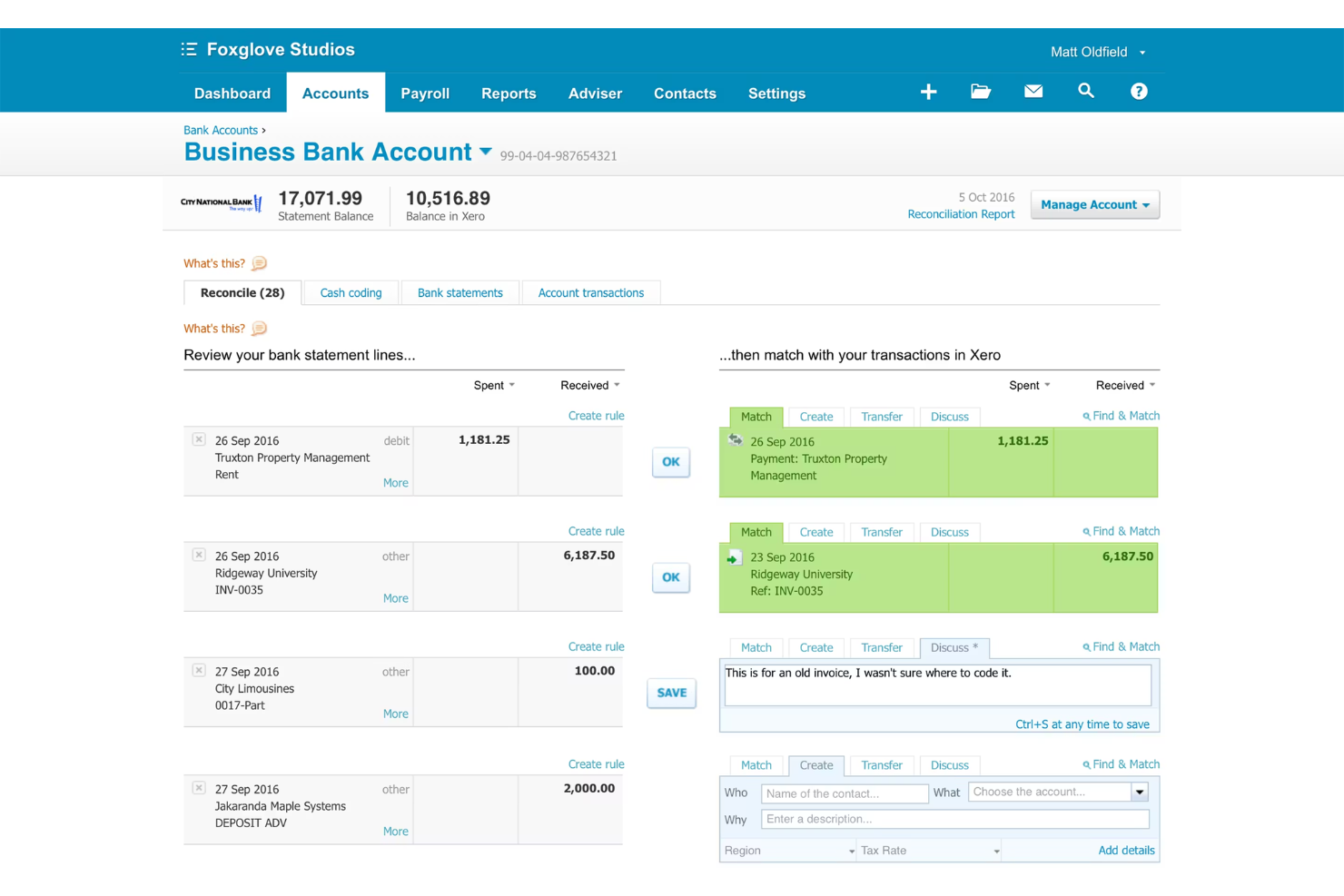The height and width of the screenshot is (896, 1344).
Task: Click OK to match Ridgeway University payment
Action: (x=671, y=577)
